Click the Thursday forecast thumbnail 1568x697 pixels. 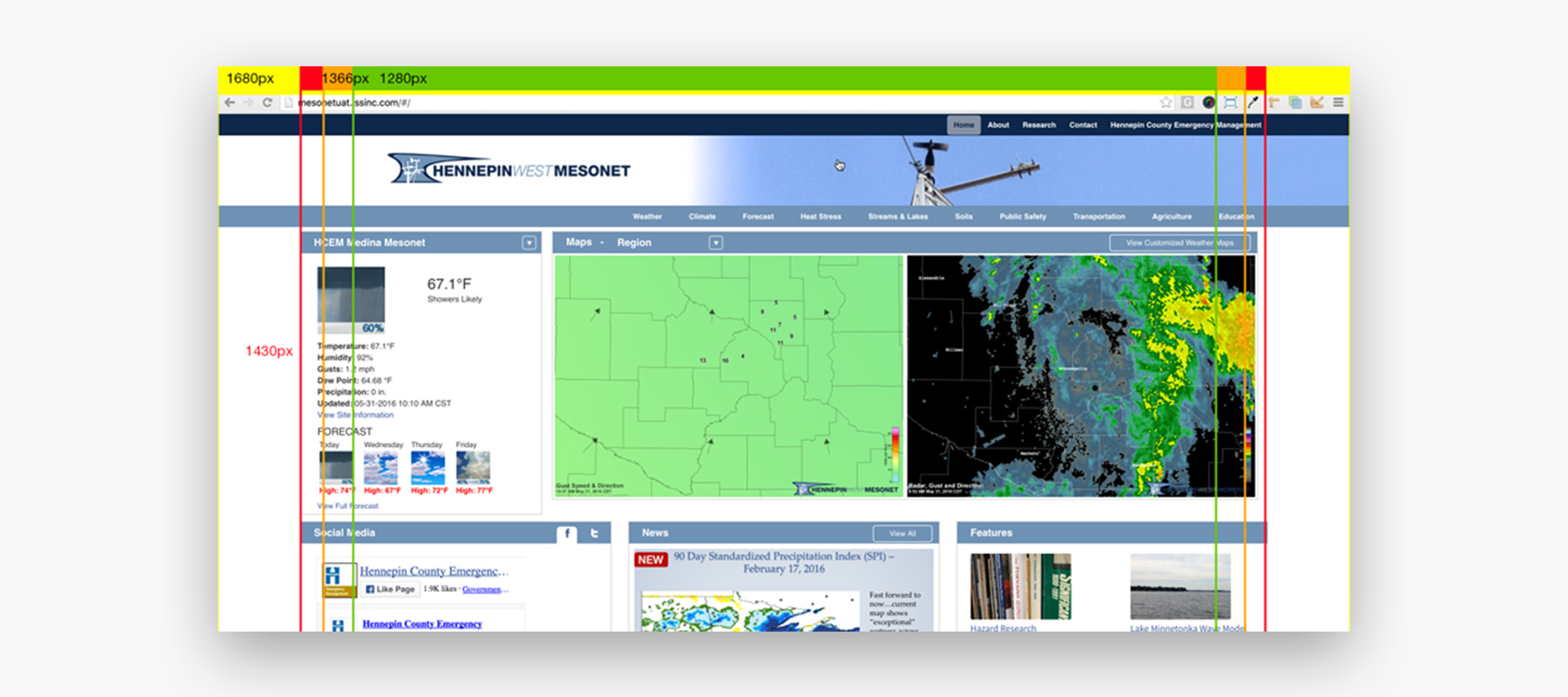[x=428, y=468]
